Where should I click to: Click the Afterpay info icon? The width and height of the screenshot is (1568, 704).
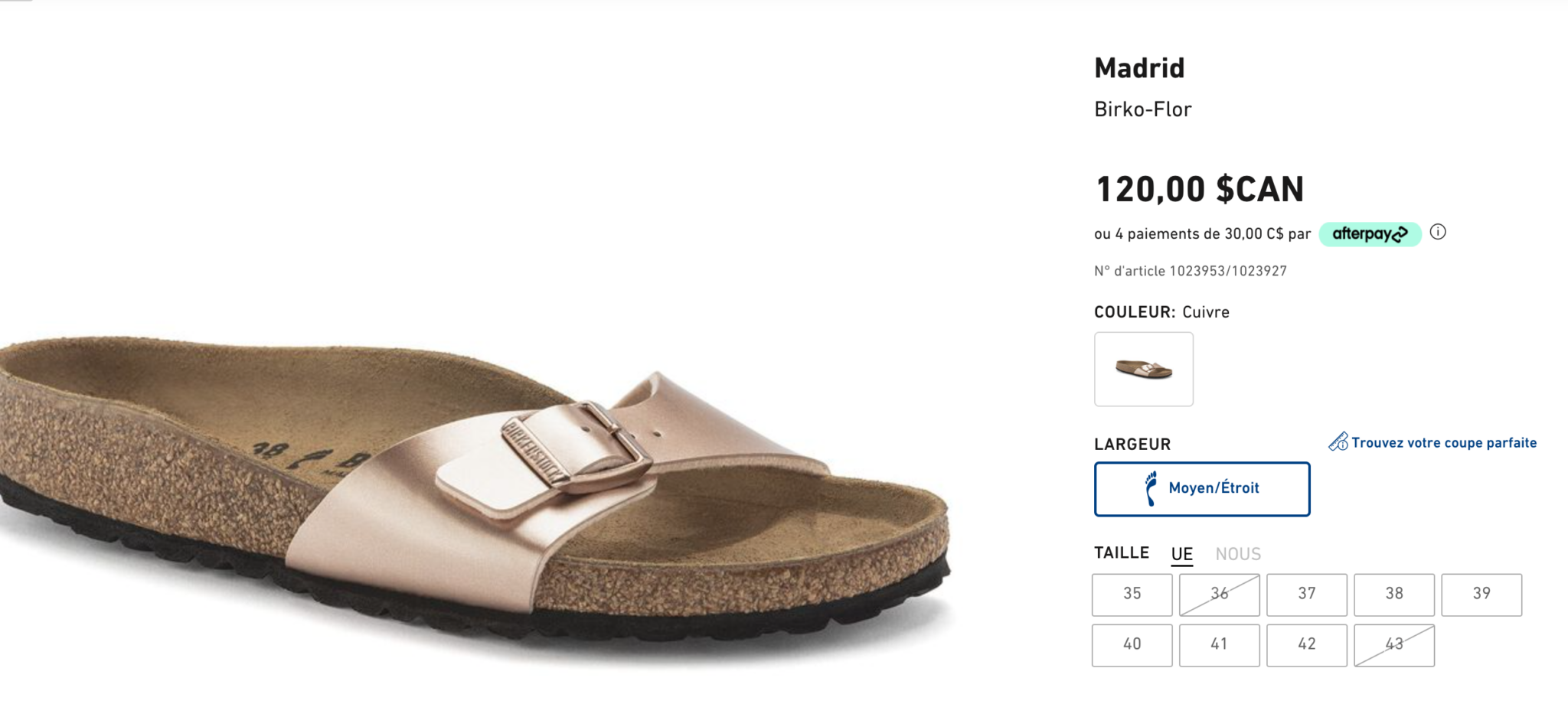(x=1438, y=232)
